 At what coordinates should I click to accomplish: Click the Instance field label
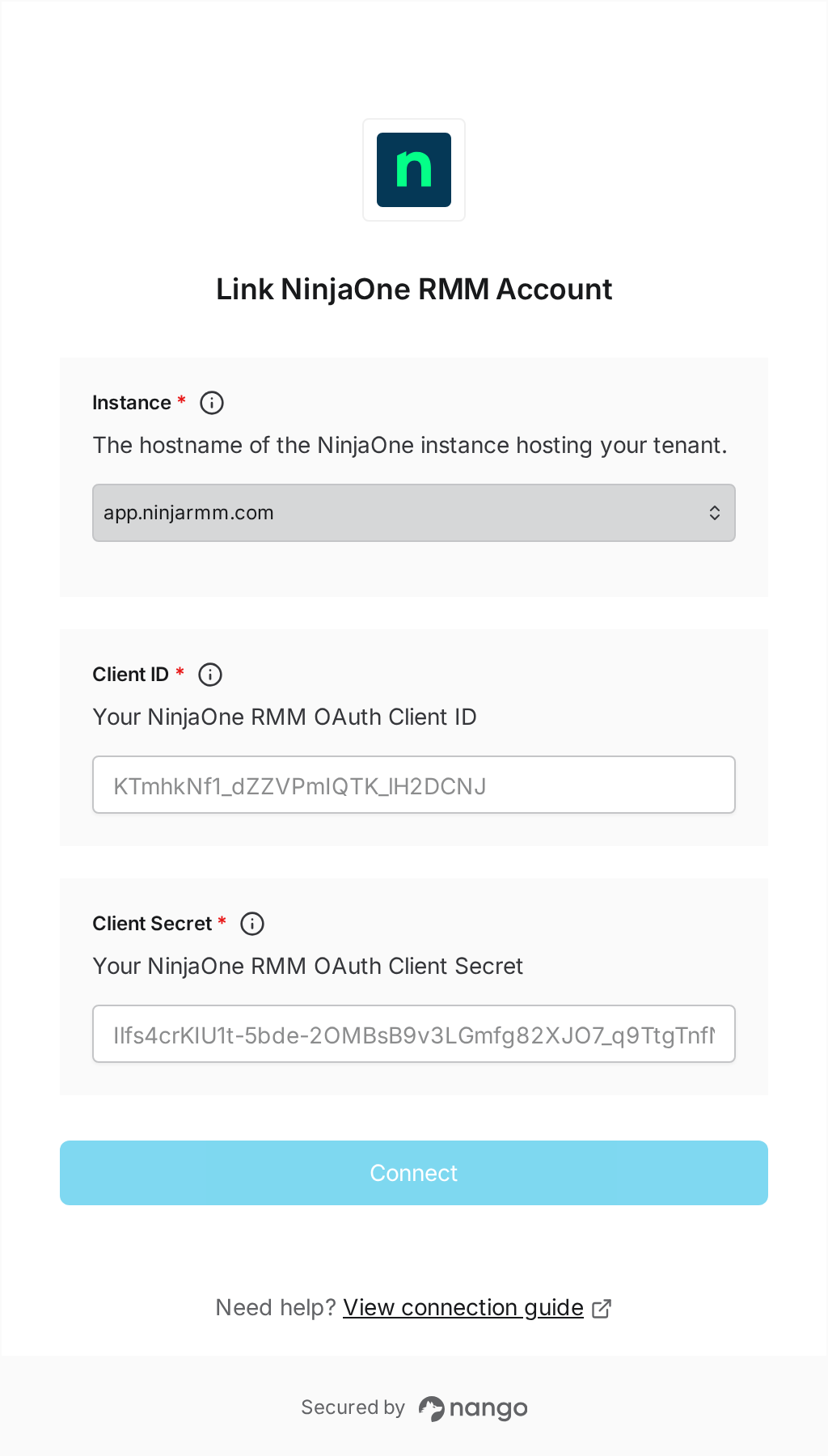click(x=132, y=403)
